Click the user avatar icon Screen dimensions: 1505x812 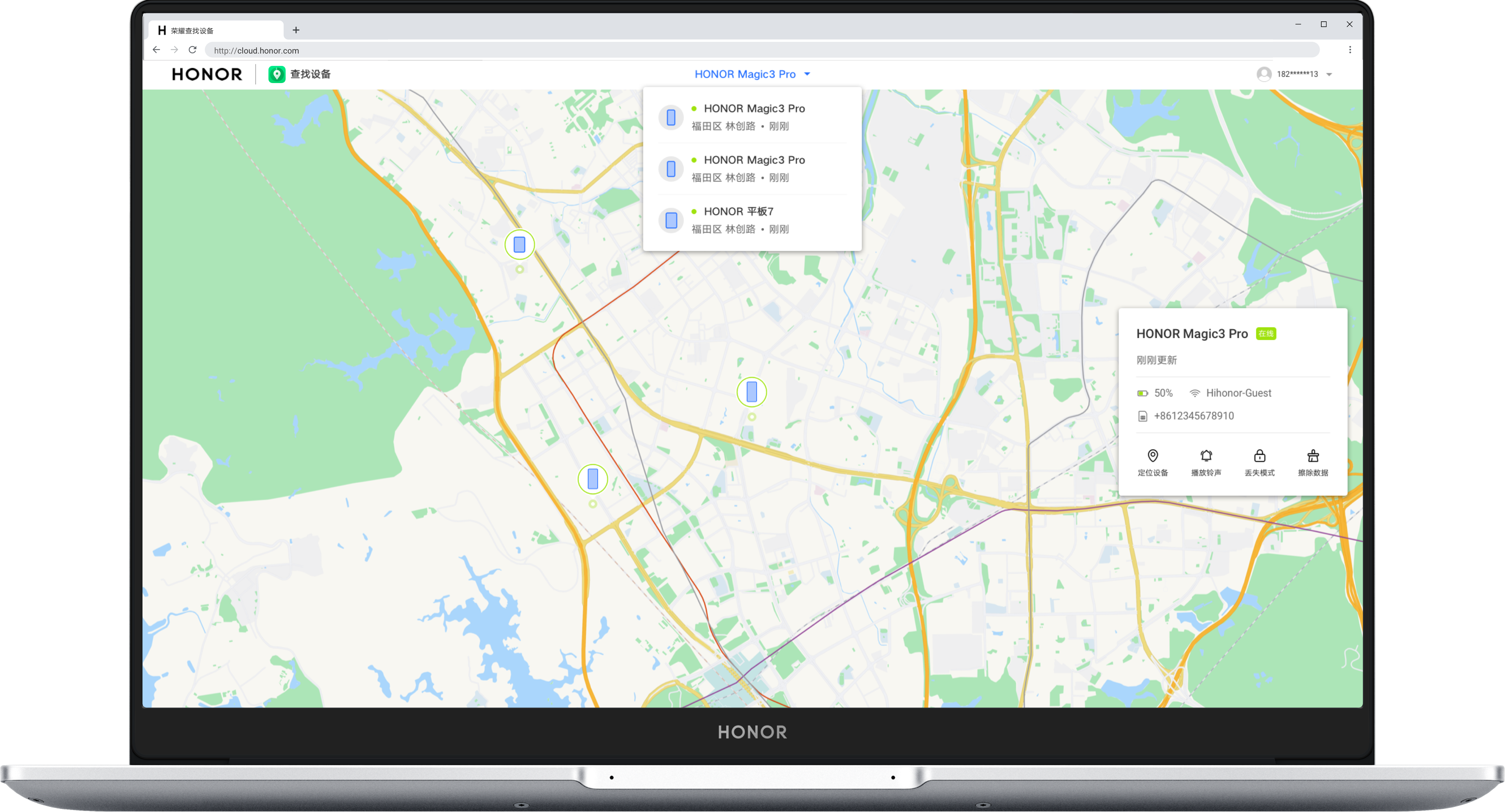click(1264, 74)
